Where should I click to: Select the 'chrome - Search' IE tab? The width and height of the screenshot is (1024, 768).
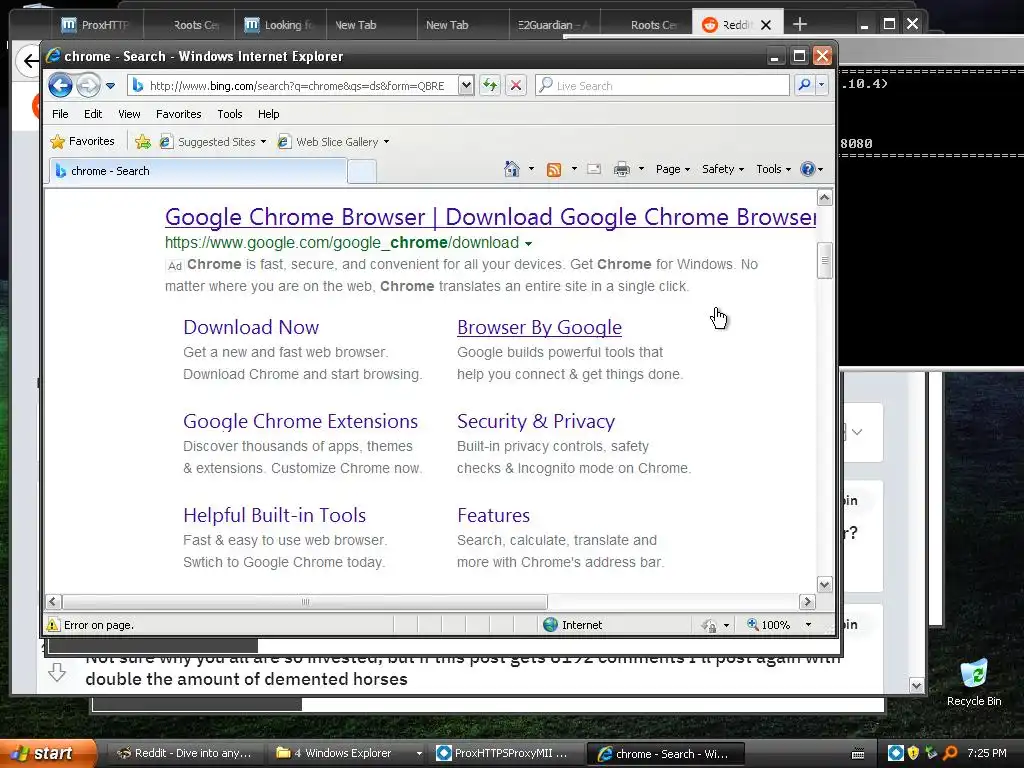click(x=197, y=171)
